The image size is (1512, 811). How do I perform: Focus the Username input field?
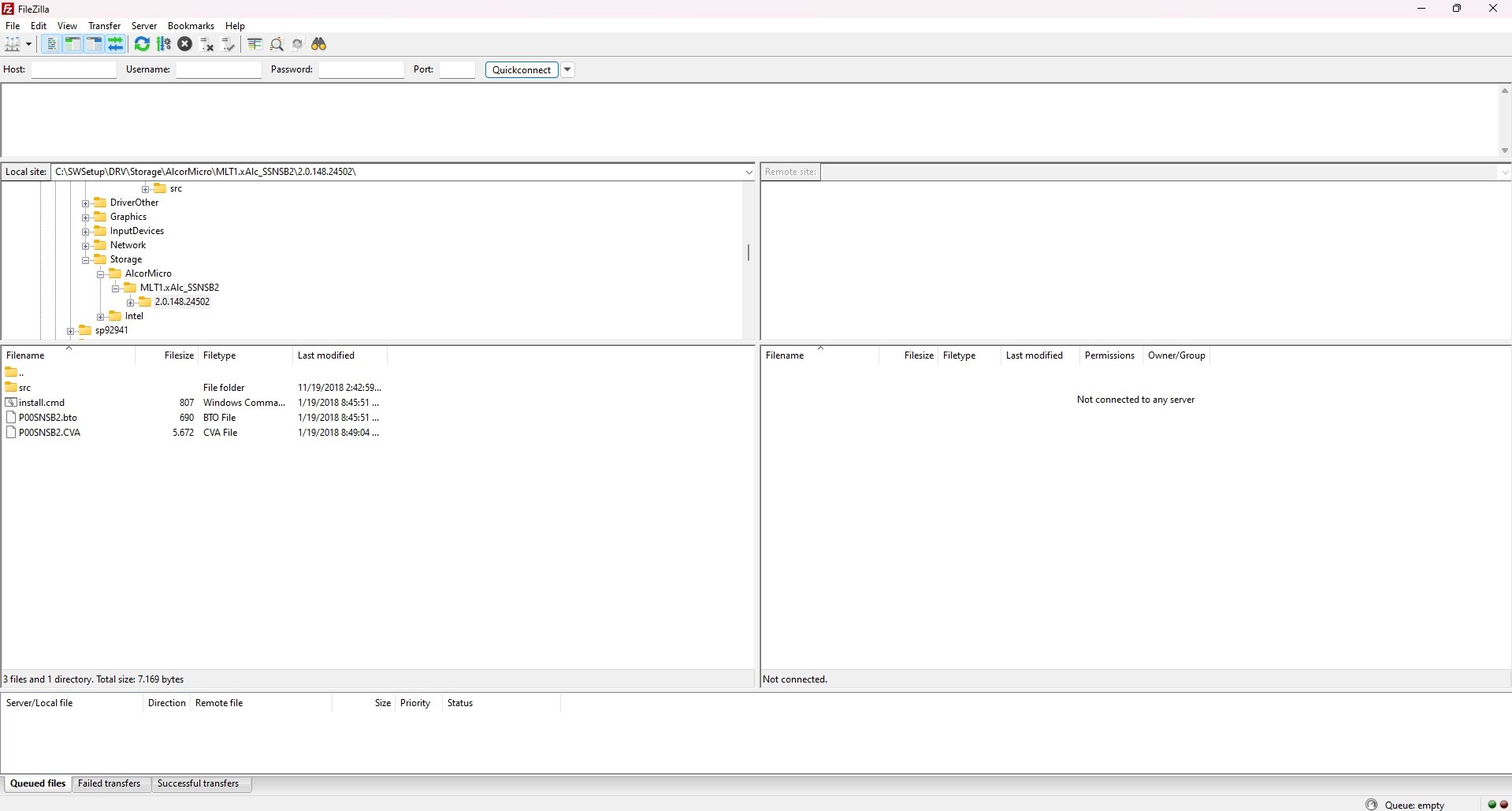click(x=219, y=69)
